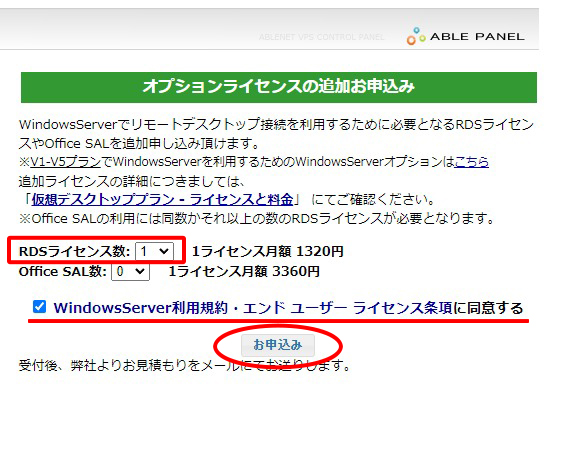
Task: Open the RDSライセンス数 dropdown
Action: (x=154, y=251)
